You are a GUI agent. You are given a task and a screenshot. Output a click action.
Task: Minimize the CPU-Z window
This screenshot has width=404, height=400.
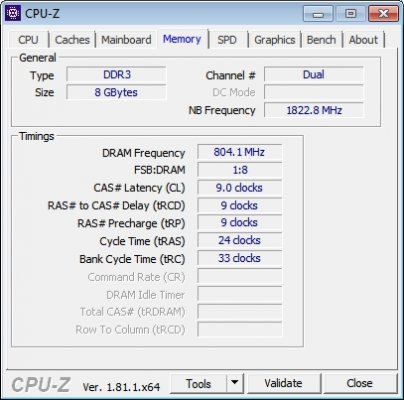[x=318, y=14]
